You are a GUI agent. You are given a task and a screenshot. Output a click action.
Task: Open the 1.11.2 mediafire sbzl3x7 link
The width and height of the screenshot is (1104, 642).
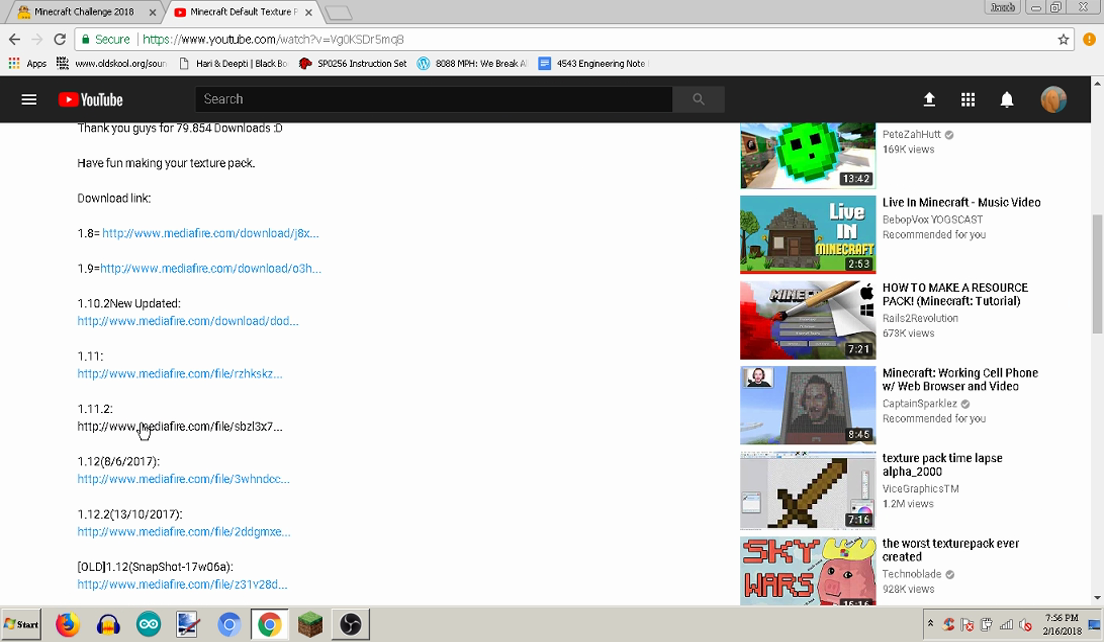click(x=180, y=427)
